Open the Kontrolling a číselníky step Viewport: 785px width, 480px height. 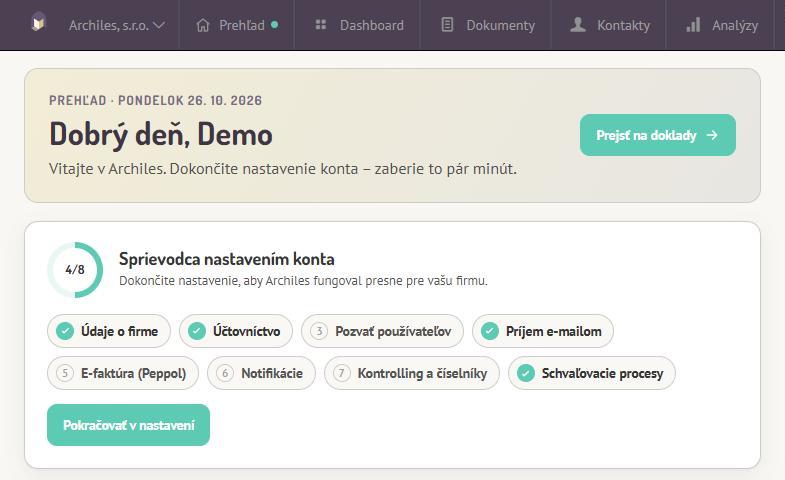pyautogui.click(x=412, y=373)
